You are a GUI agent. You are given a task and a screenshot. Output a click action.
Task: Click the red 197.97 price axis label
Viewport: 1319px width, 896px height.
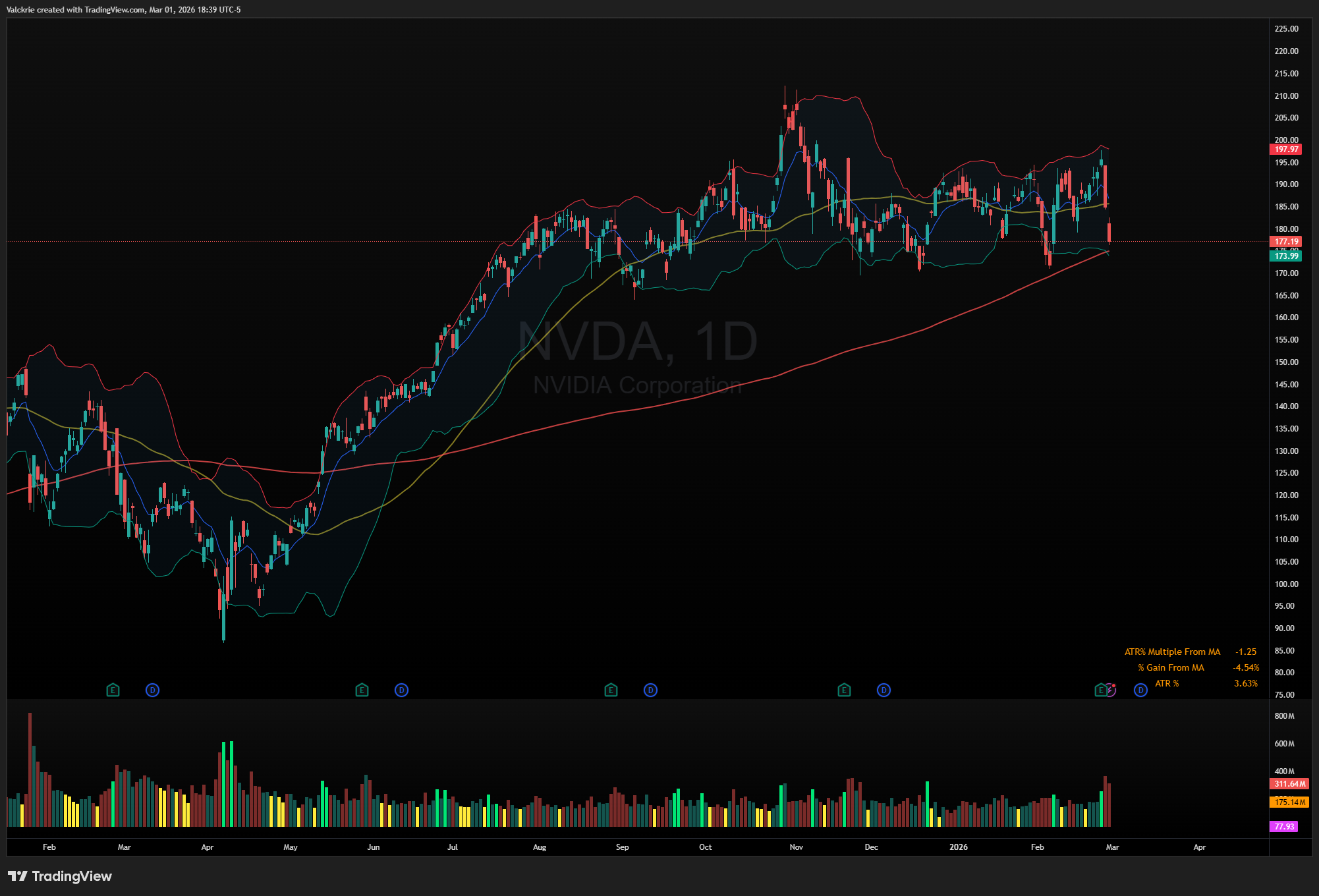[1285, 150]
